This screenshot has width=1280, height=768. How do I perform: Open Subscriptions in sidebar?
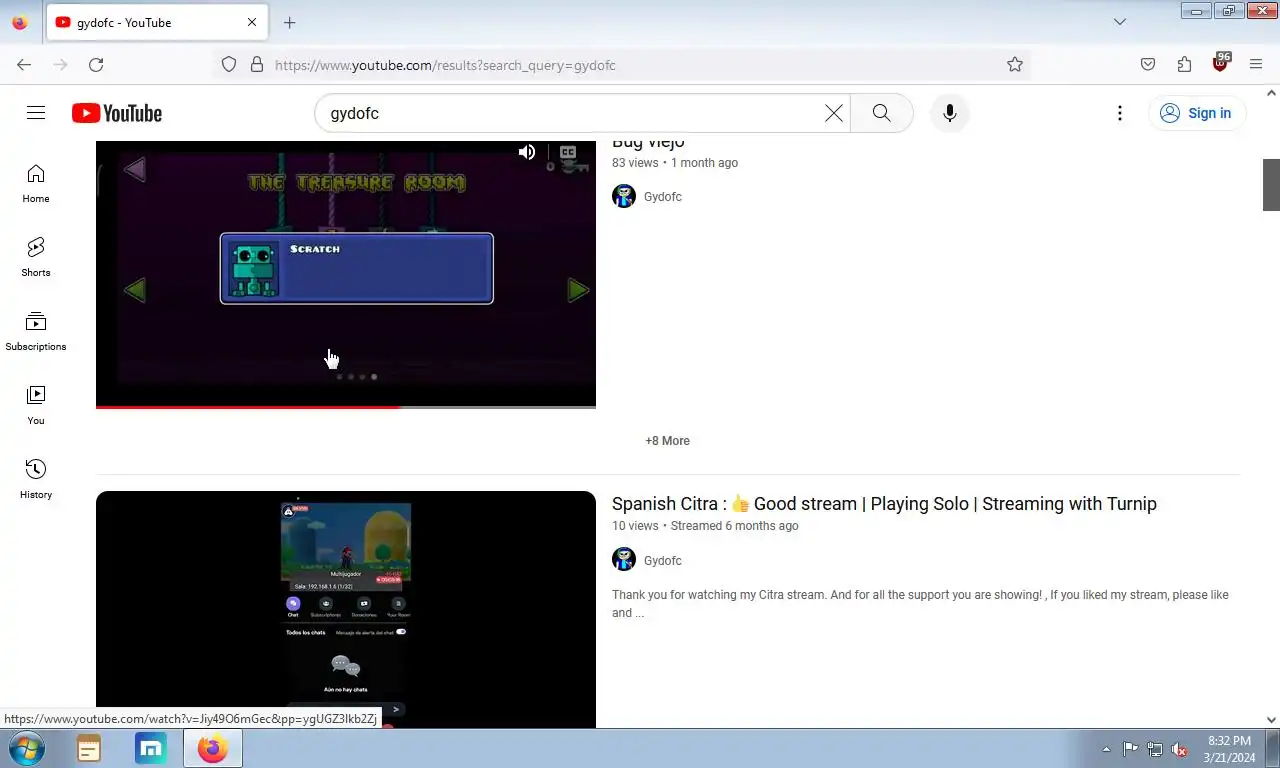pyautogui.click(x=36, y=332)
